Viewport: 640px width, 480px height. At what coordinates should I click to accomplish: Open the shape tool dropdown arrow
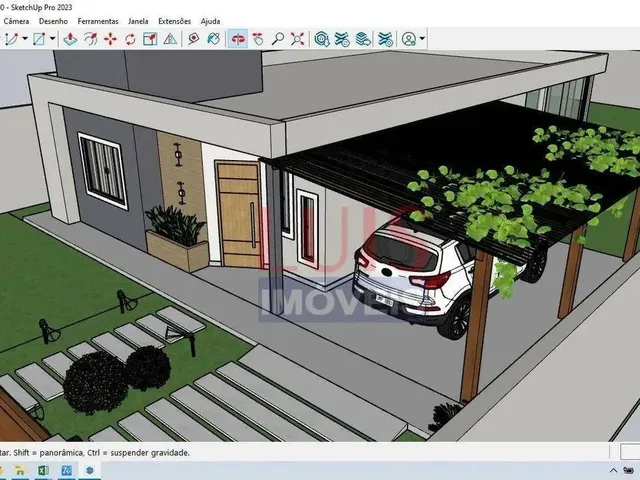53,39
